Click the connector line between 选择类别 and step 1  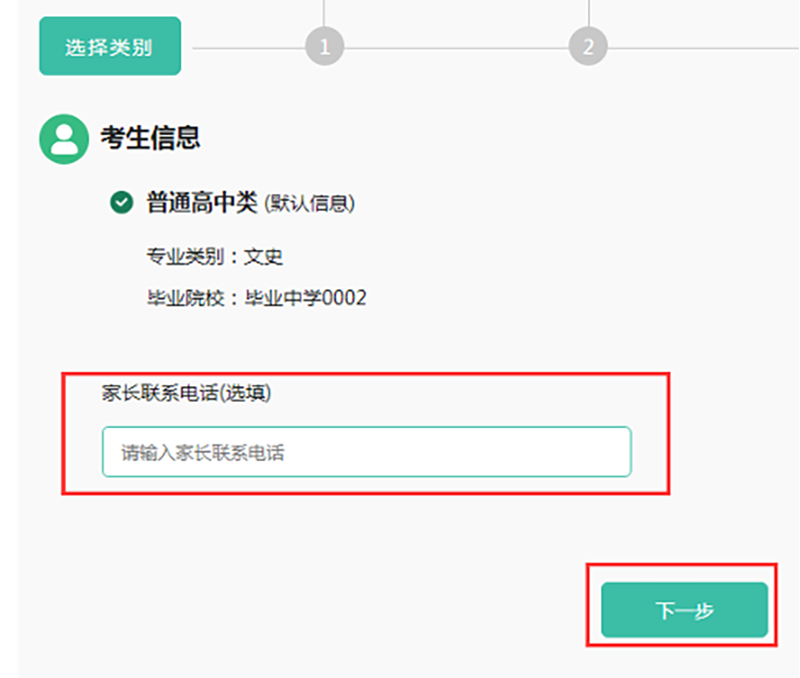(x=245, y=47)
